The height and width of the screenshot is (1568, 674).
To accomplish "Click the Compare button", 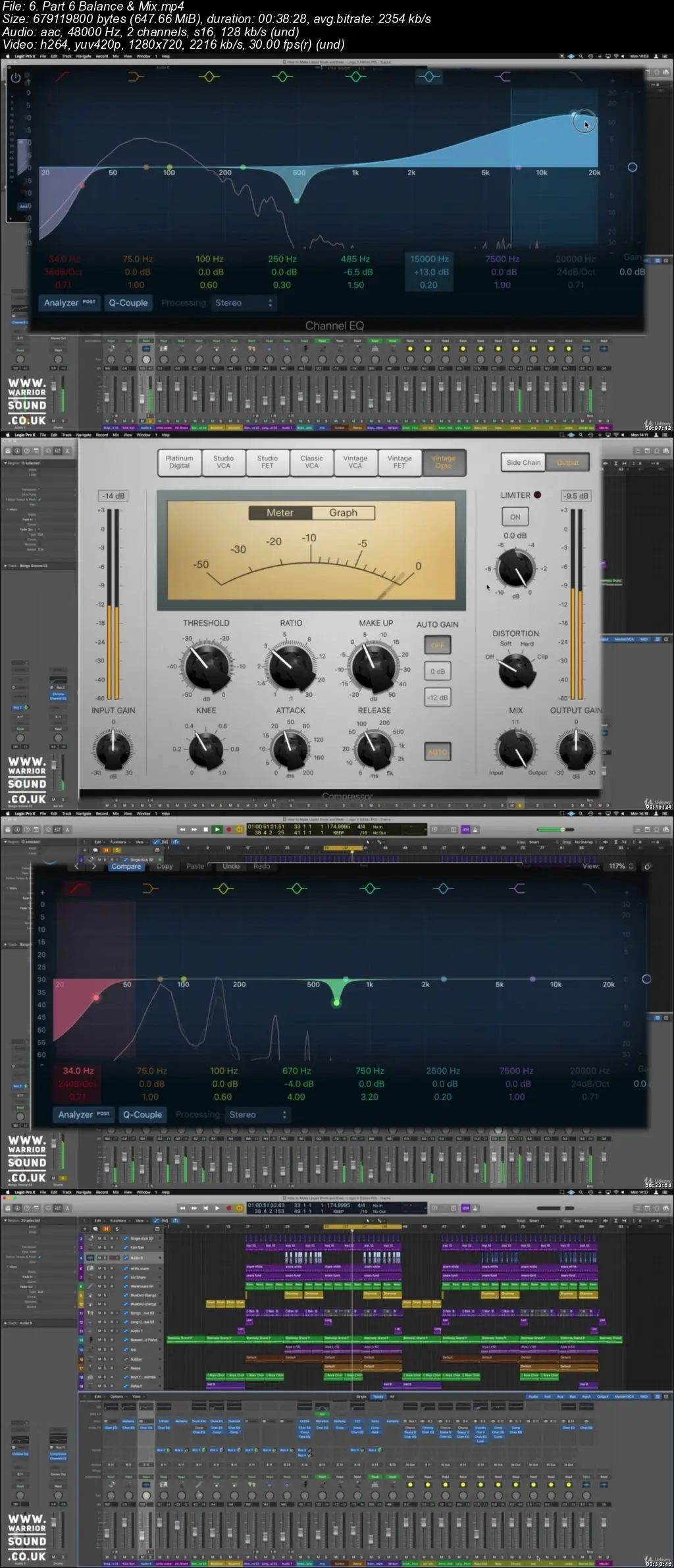I will click(x=126, y=866).
